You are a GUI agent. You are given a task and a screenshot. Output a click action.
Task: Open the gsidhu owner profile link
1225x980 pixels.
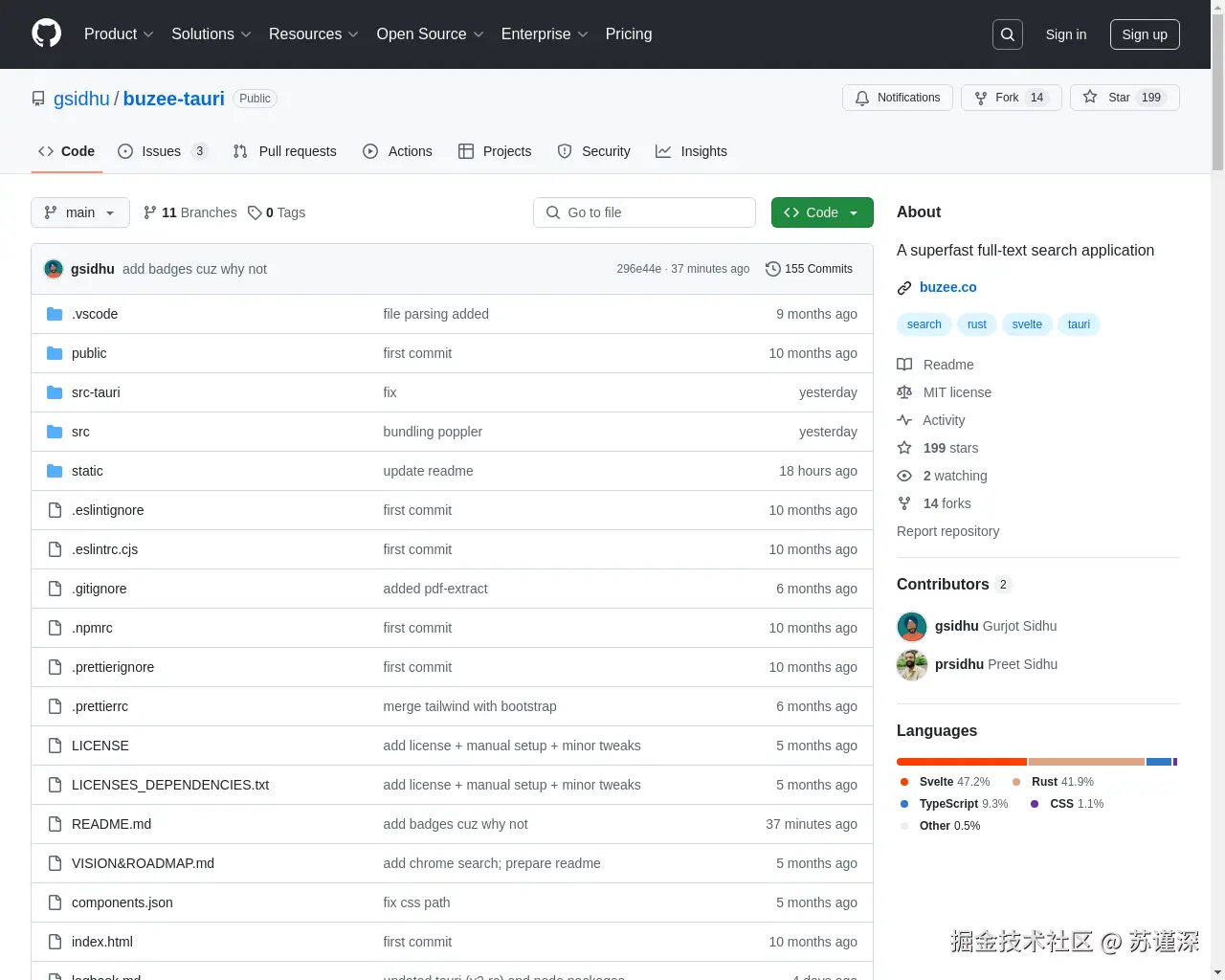pyautogui.click(x=81, y=99)
